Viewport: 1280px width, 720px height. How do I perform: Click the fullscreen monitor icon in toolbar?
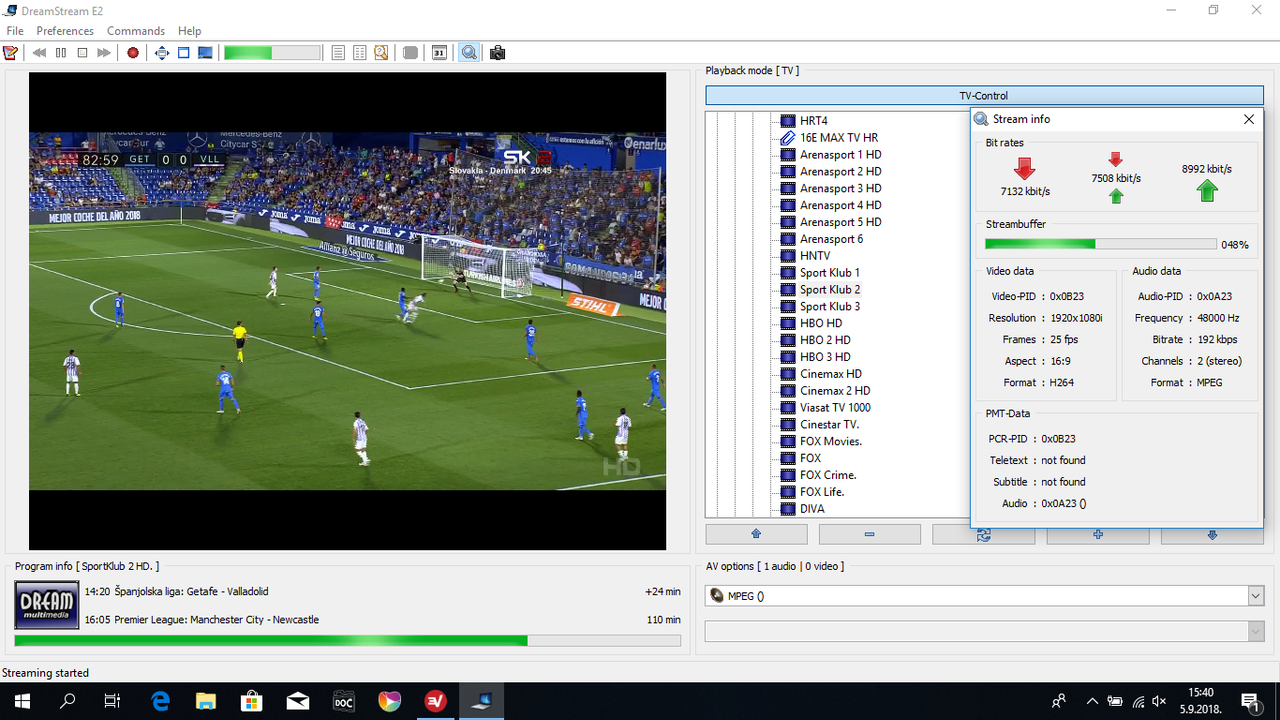[x=205, y=53]
